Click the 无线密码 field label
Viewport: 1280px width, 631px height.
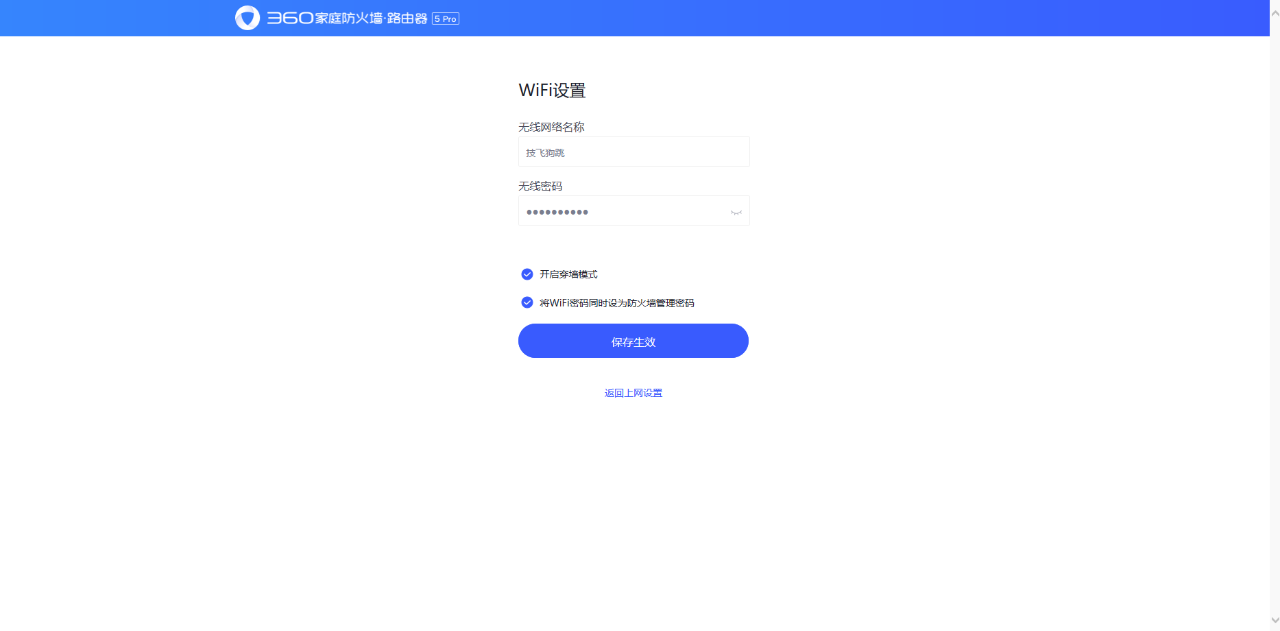(538, 186)
